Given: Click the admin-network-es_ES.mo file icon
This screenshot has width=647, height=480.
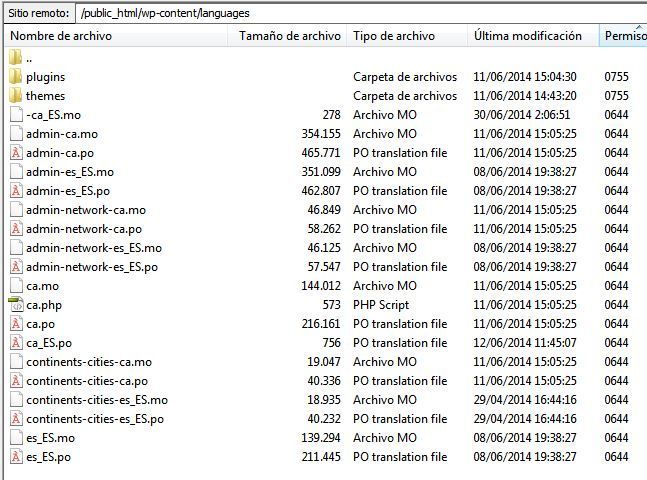Looking at the screenshot, I should 16,248.
